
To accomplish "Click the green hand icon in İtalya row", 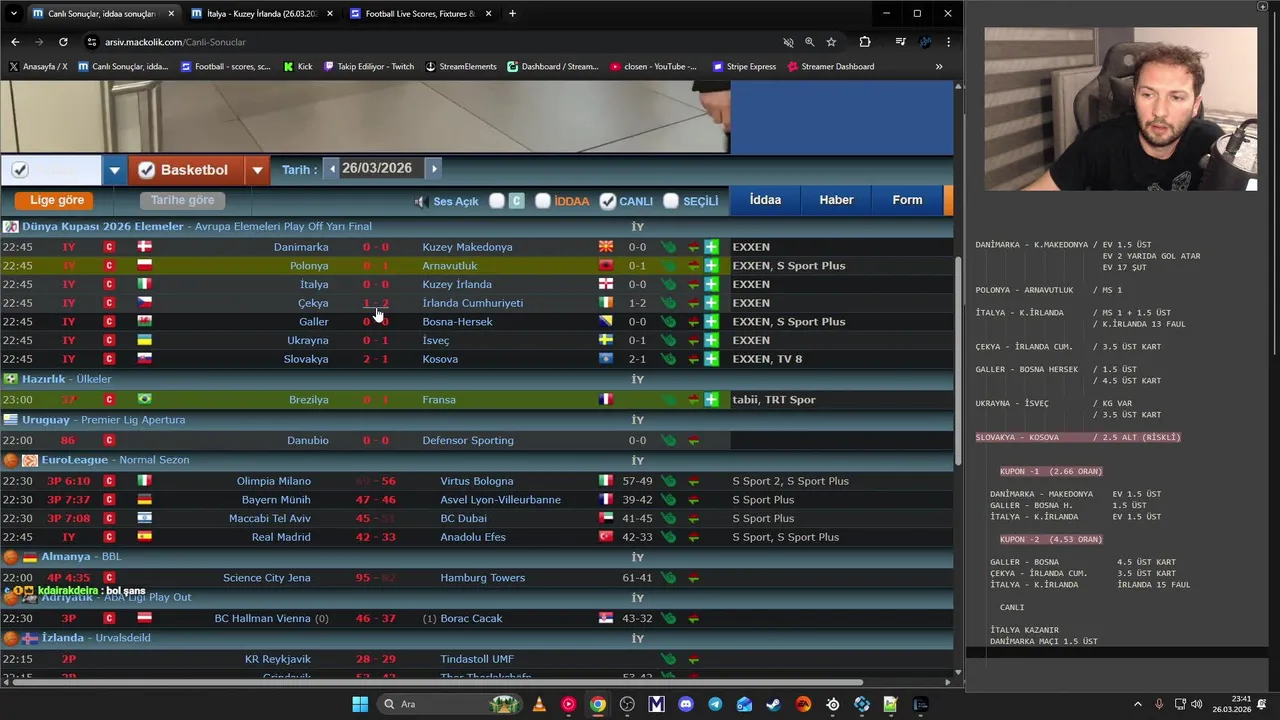I will 668,285.
